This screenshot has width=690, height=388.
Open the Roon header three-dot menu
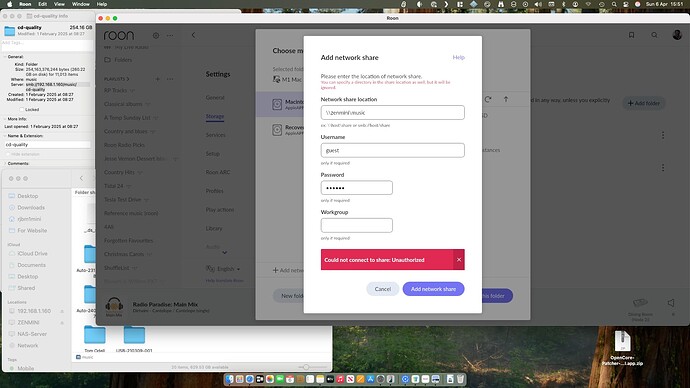[x=170, y=35]
